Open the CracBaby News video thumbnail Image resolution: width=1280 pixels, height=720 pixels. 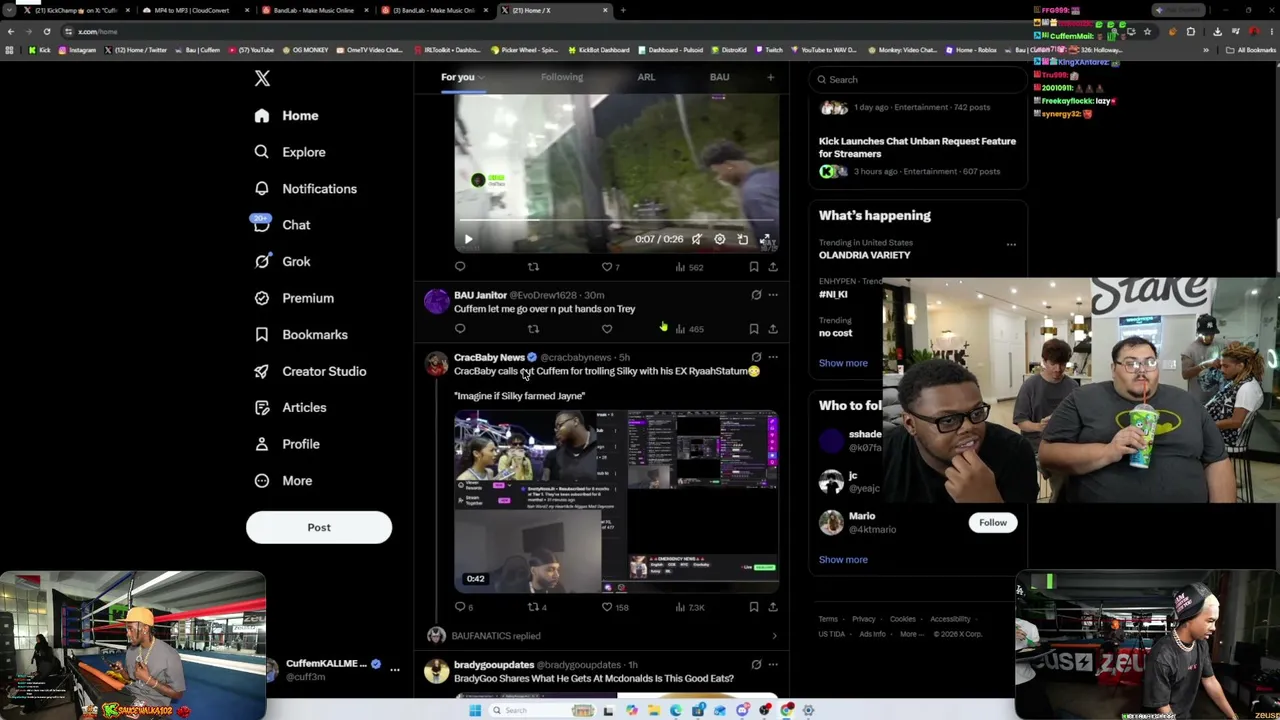click(x=617, y=502)
